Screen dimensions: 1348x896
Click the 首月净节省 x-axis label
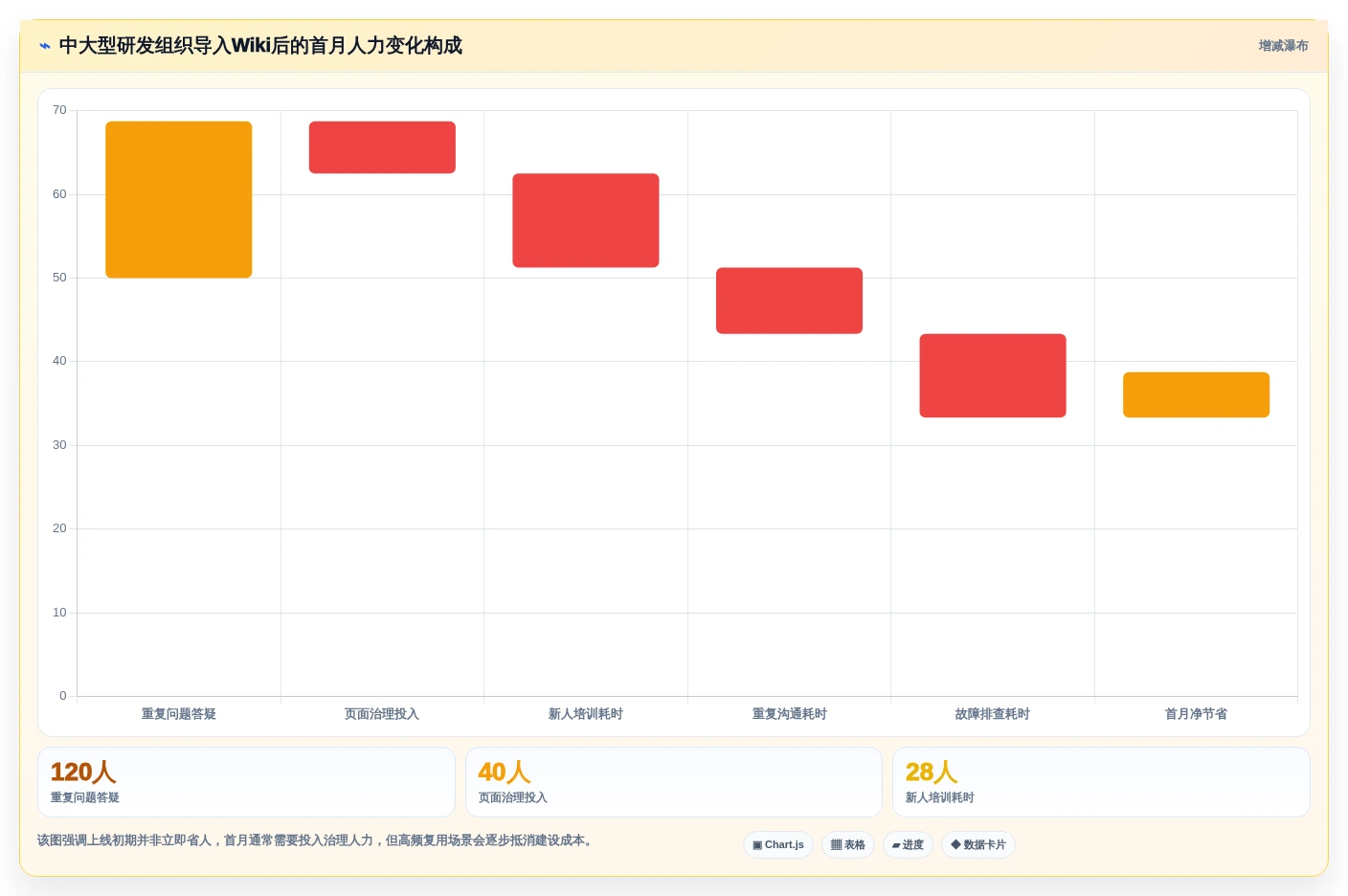[1196, 714]
